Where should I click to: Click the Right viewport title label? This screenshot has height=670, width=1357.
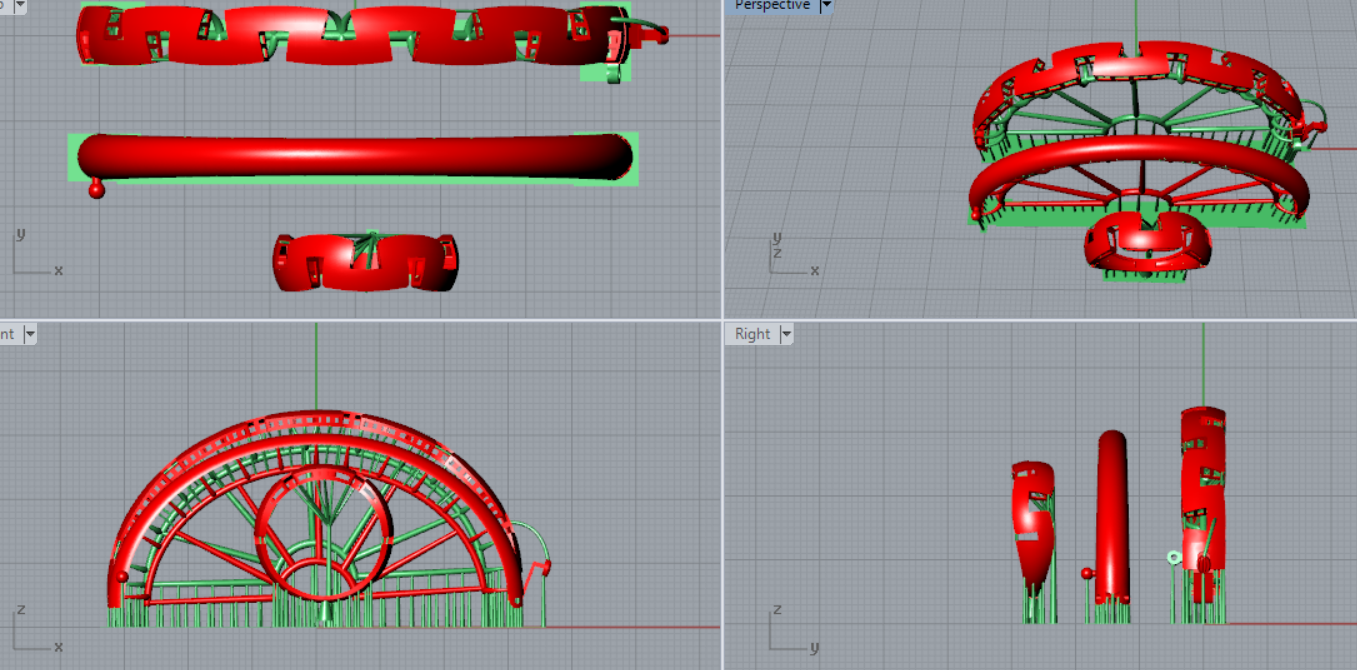pos(752,334)
